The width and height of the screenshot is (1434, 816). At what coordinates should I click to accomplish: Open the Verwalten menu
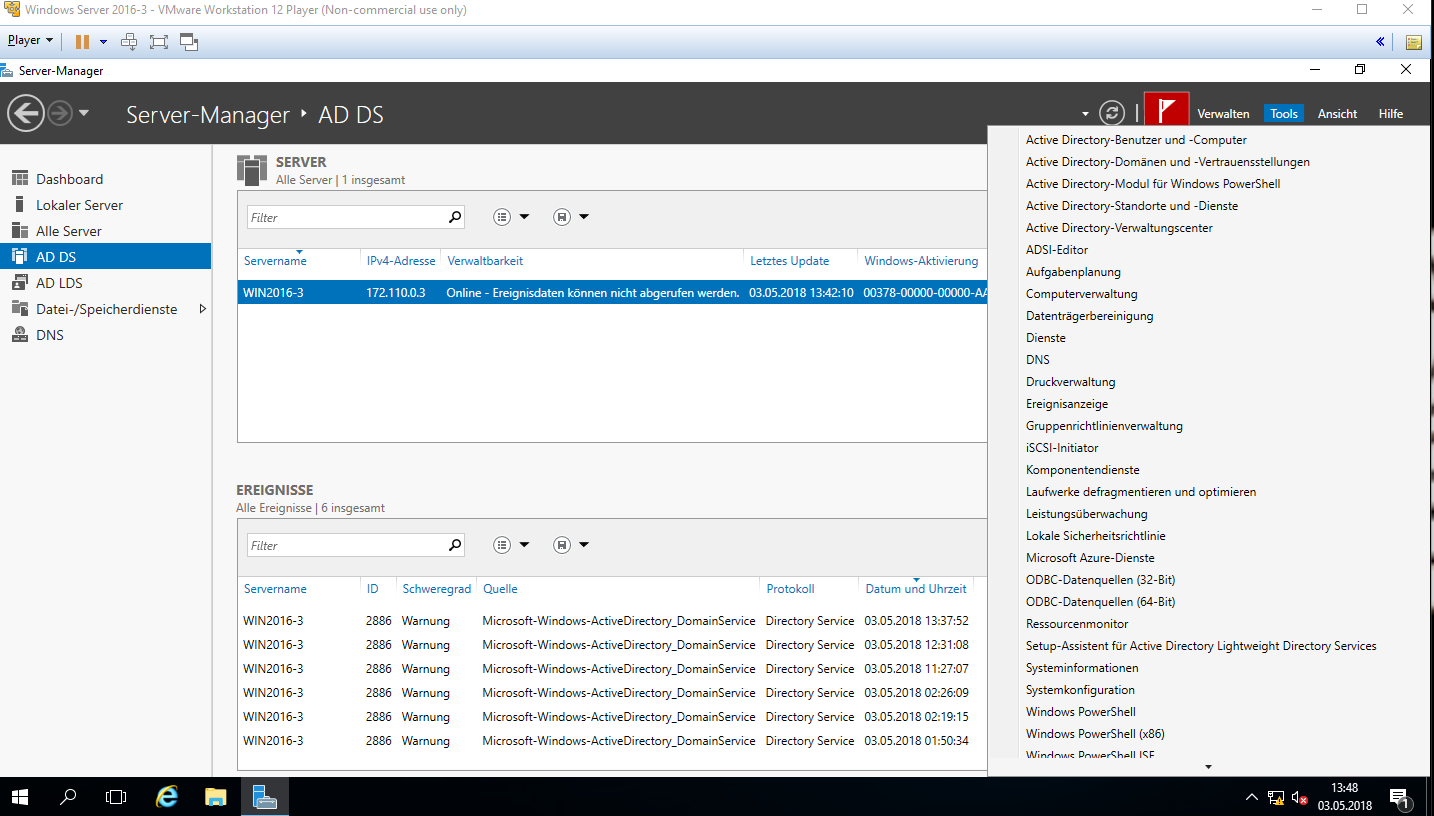tap(1223, 114)
